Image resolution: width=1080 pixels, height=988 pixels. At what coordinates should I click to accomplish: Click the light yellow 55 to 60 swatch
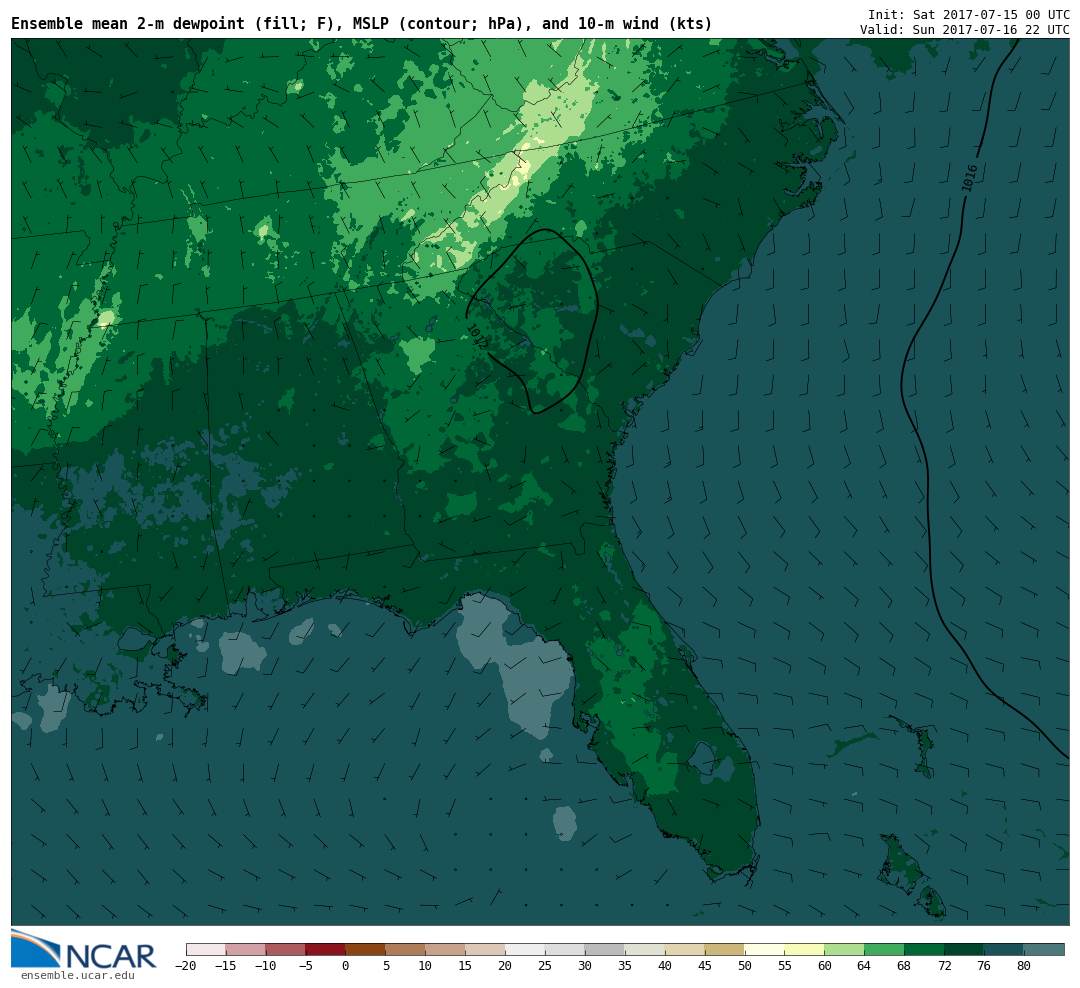point(804,949)
